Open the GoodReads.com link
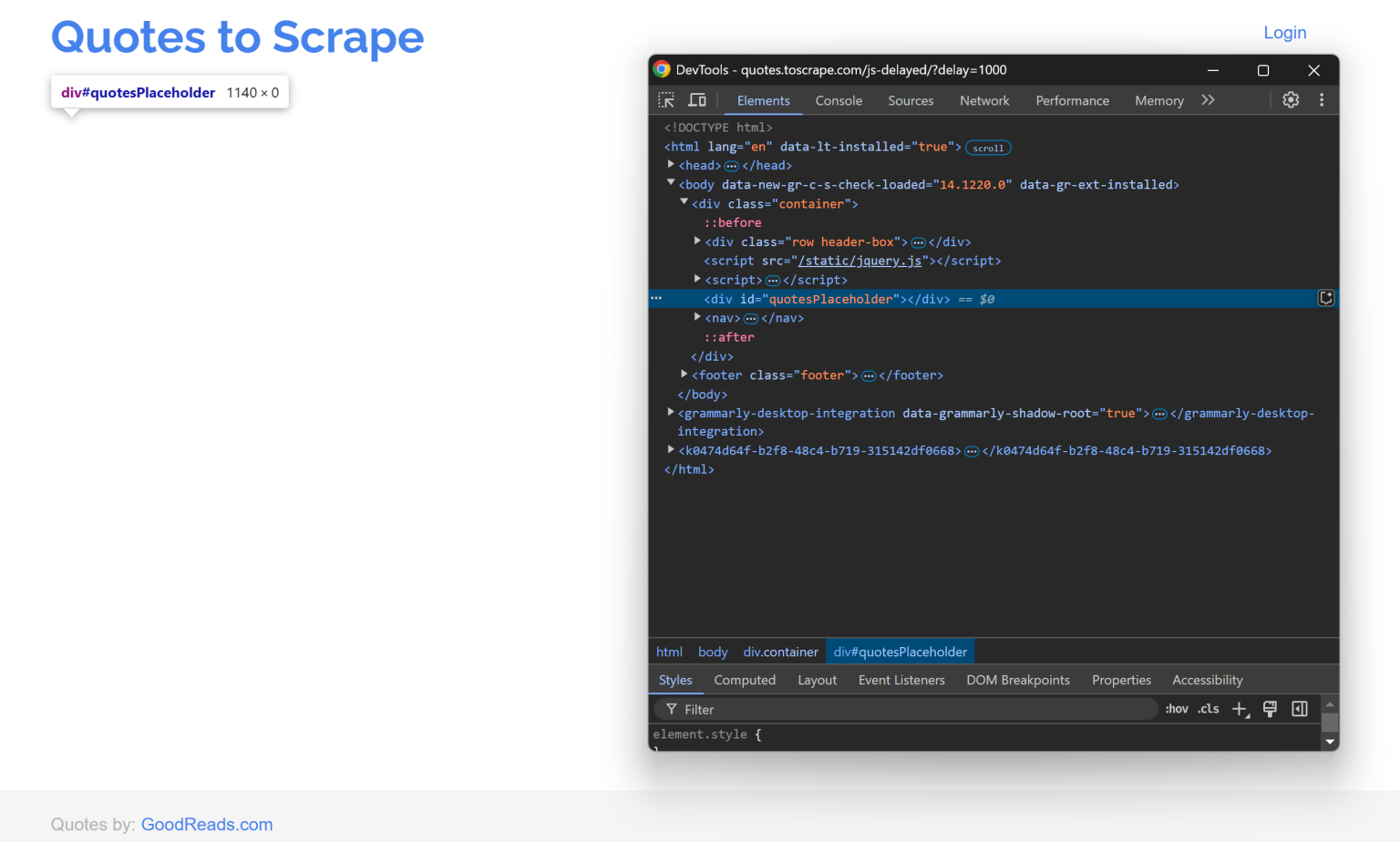 (207, 824)
